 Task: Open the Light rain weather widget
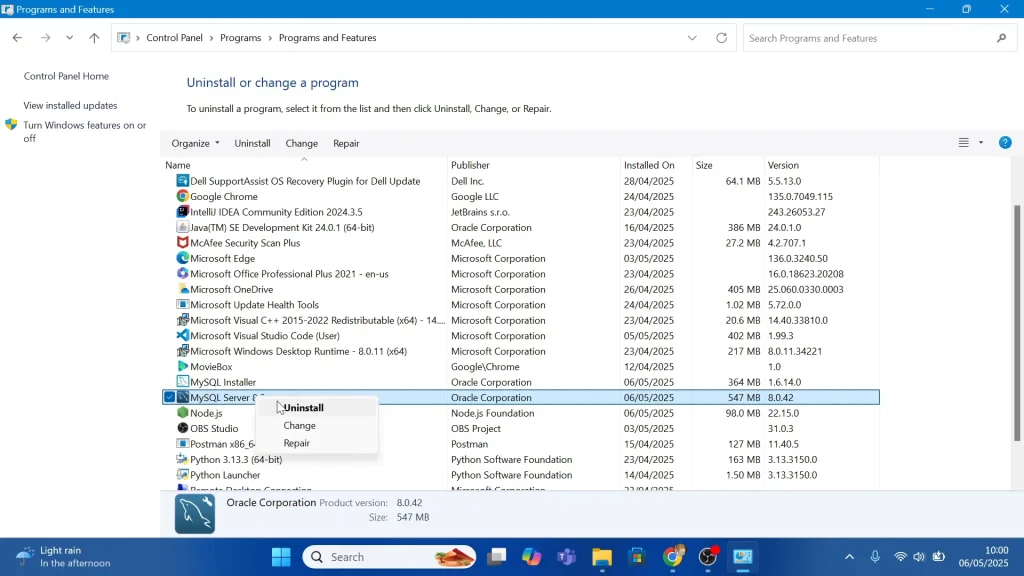tap(63, 557)
